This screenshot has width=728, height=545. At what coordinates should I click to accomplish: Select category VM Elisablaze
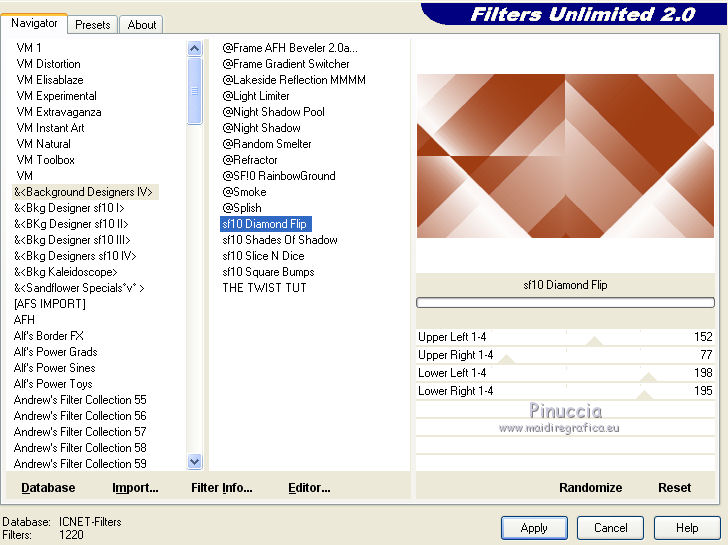tap(50, 80)
